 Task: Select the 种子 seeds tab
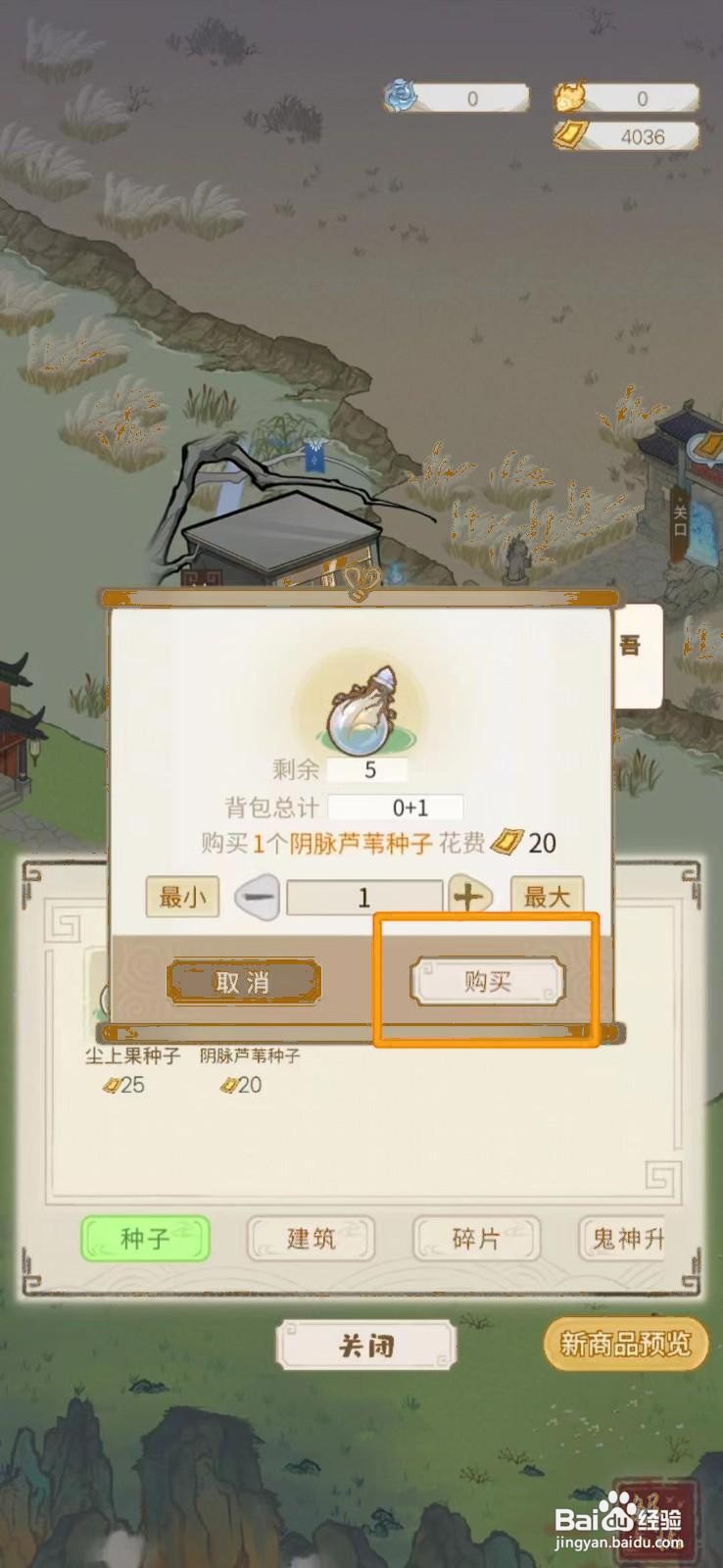coord(145,1238)
